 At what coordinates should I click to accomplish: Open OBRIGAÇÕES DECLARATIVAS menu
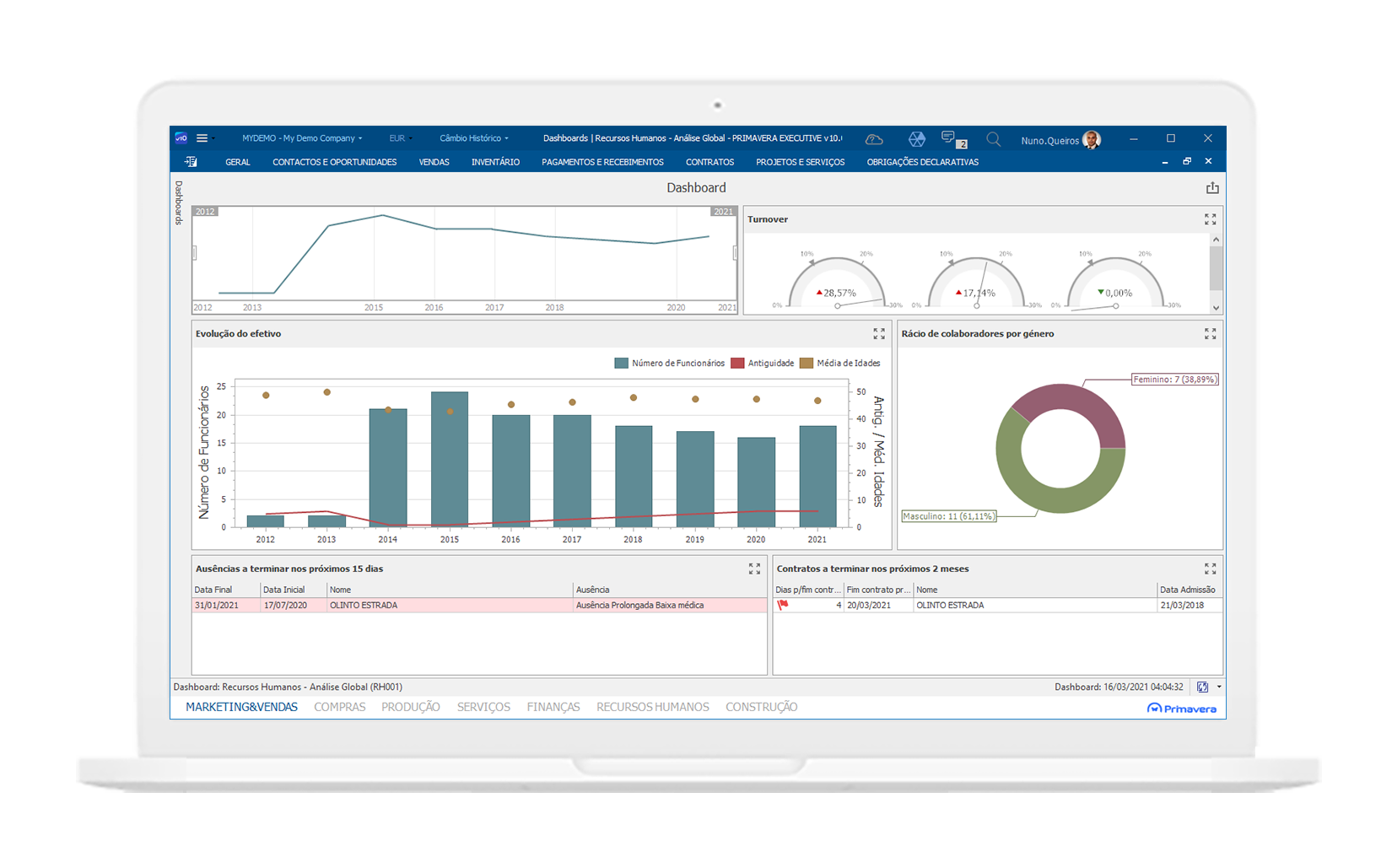[923, 162]
